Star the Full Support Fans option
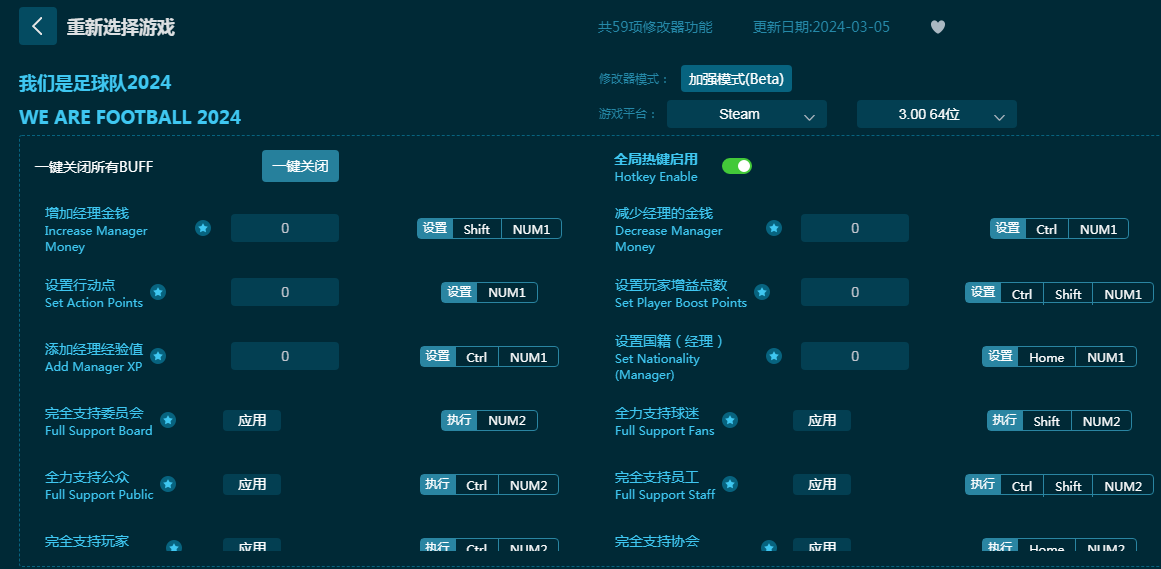Screen dimensions: 1161x569 pyautogui.click(x=730, y=420)
